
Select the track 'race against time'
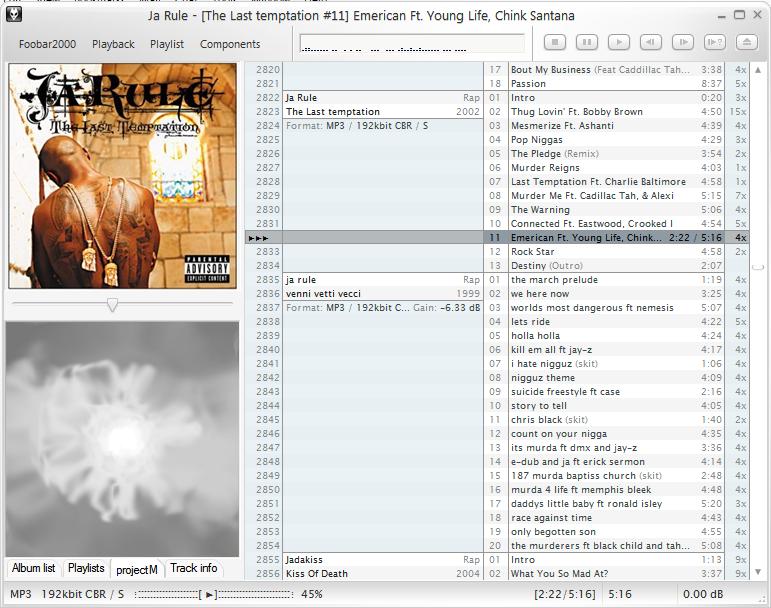click(x=616, y=518)
